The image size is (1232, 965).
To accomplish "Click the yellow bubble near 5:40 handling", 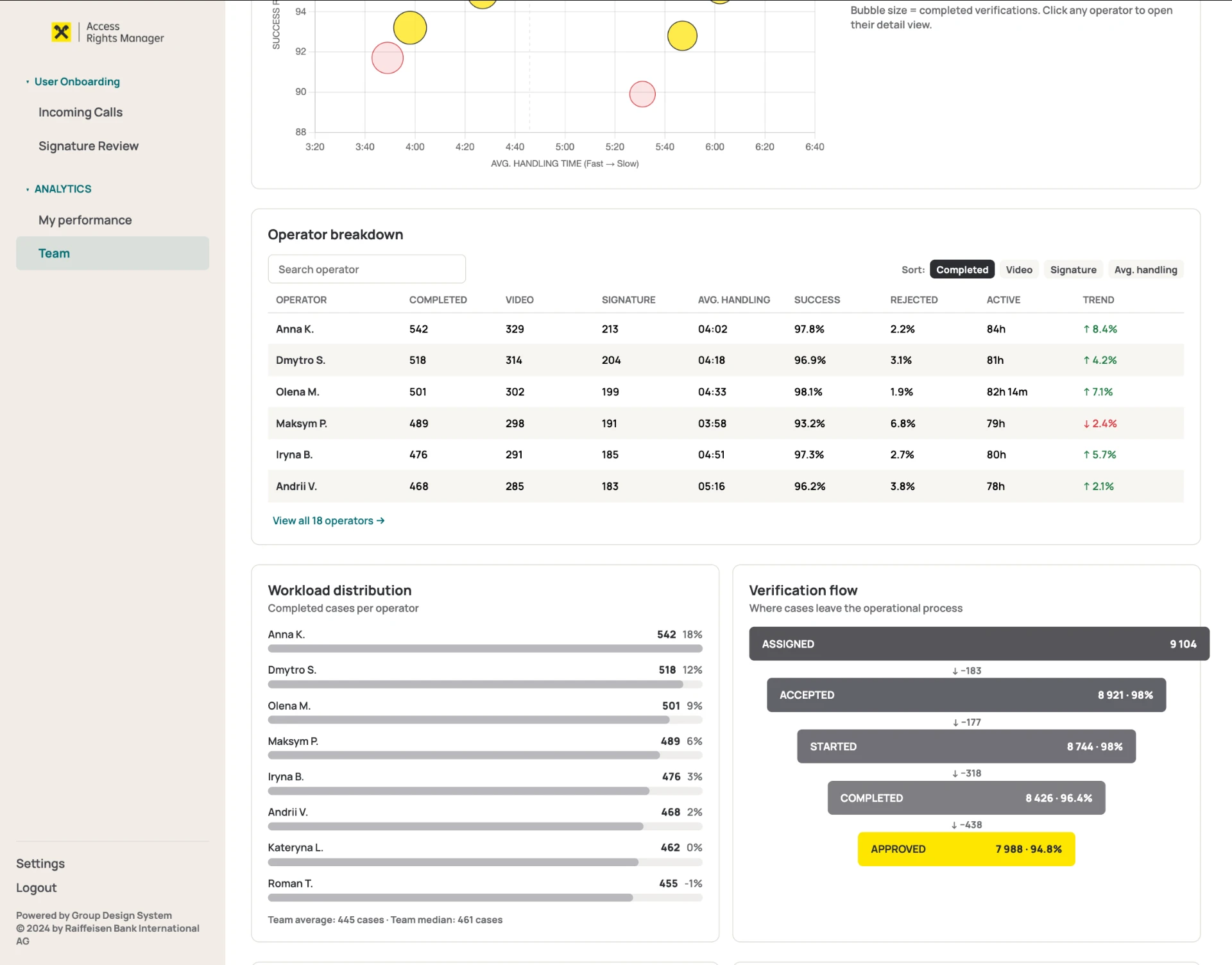I will tap(682, 36).
